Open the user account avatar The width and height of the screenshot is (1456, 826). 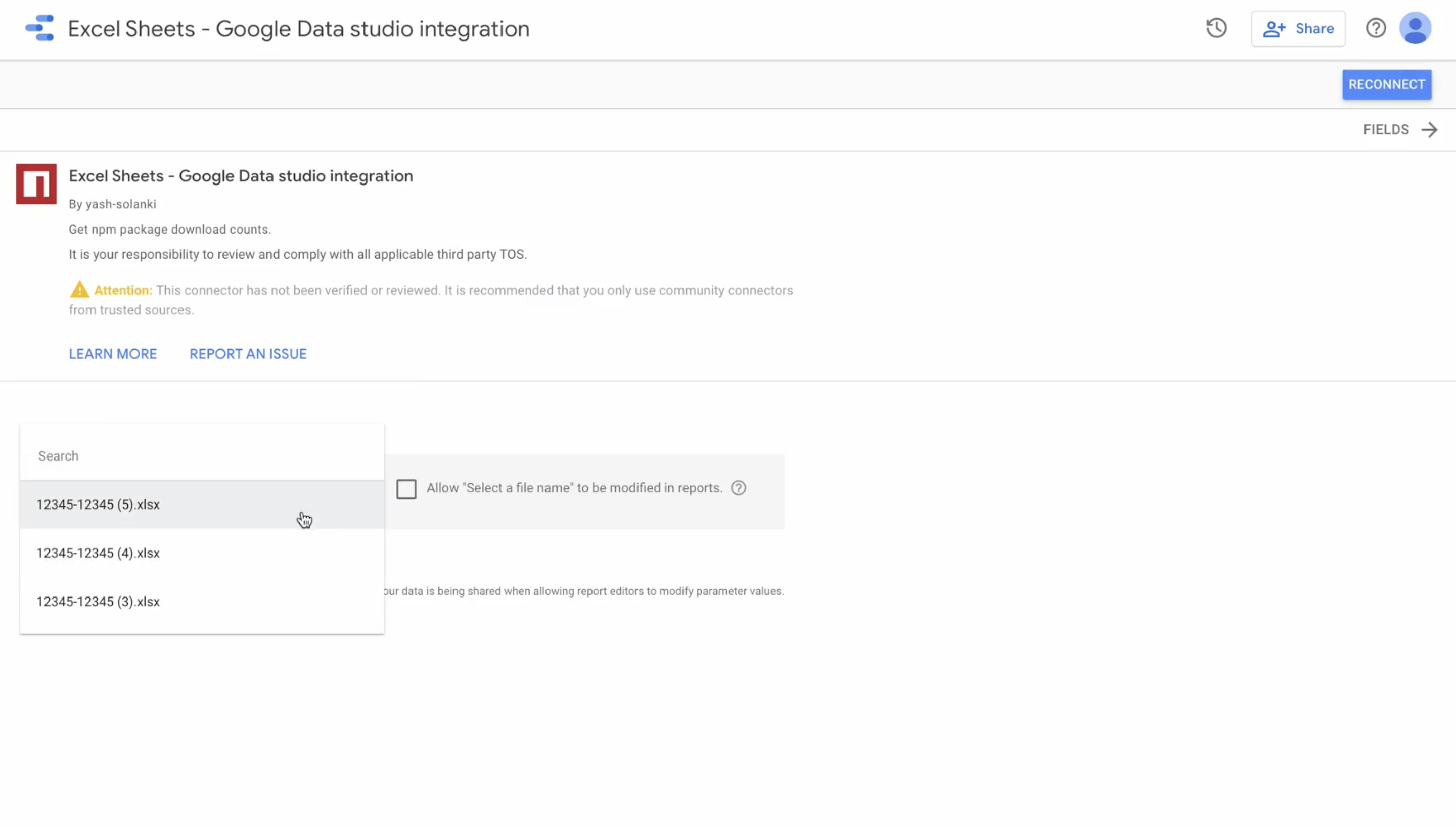click(1415, 28)
